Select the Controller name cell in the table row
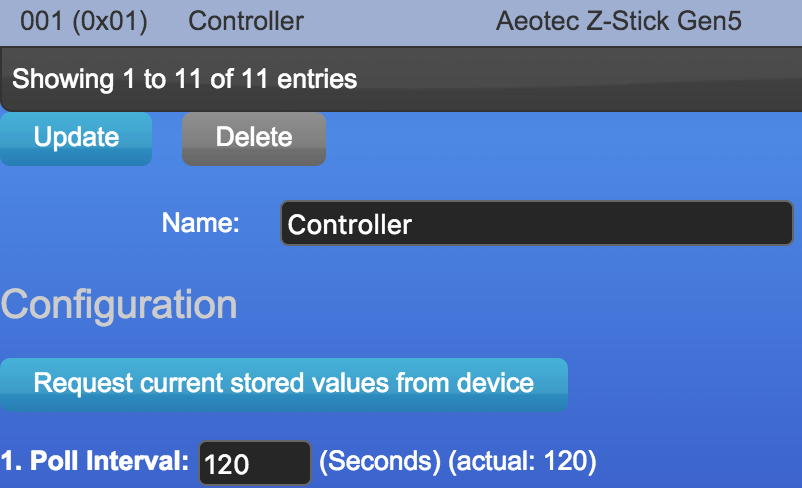Viewport: 802px width, 488px height. (x=246, y=20)
